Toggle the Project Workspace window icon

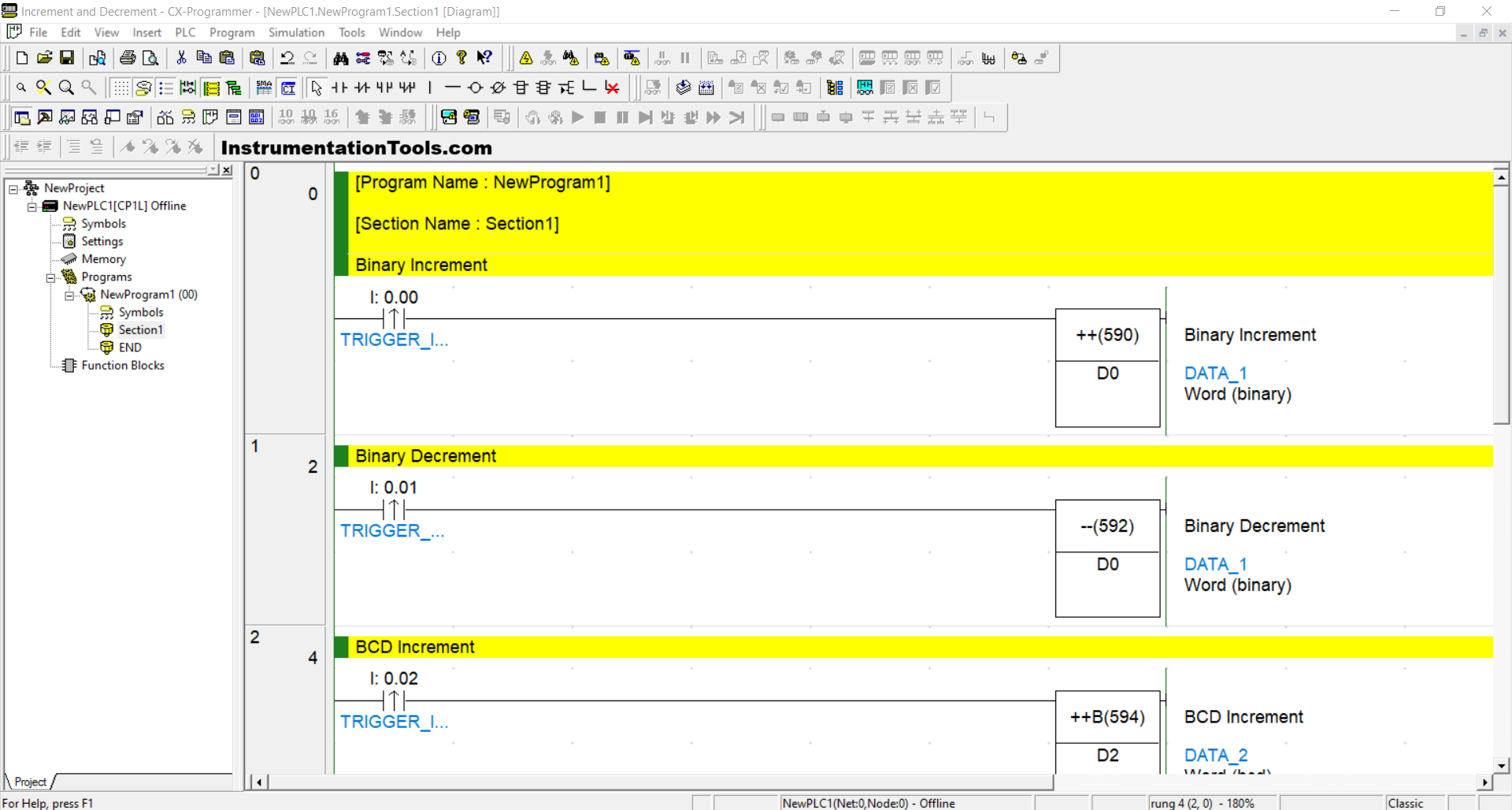(x=22, y=117)
